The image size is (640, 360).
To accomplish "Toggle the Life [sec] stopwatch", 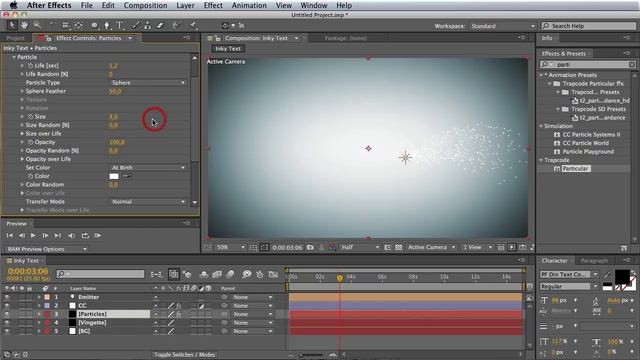I will click(x=30, y=65).
